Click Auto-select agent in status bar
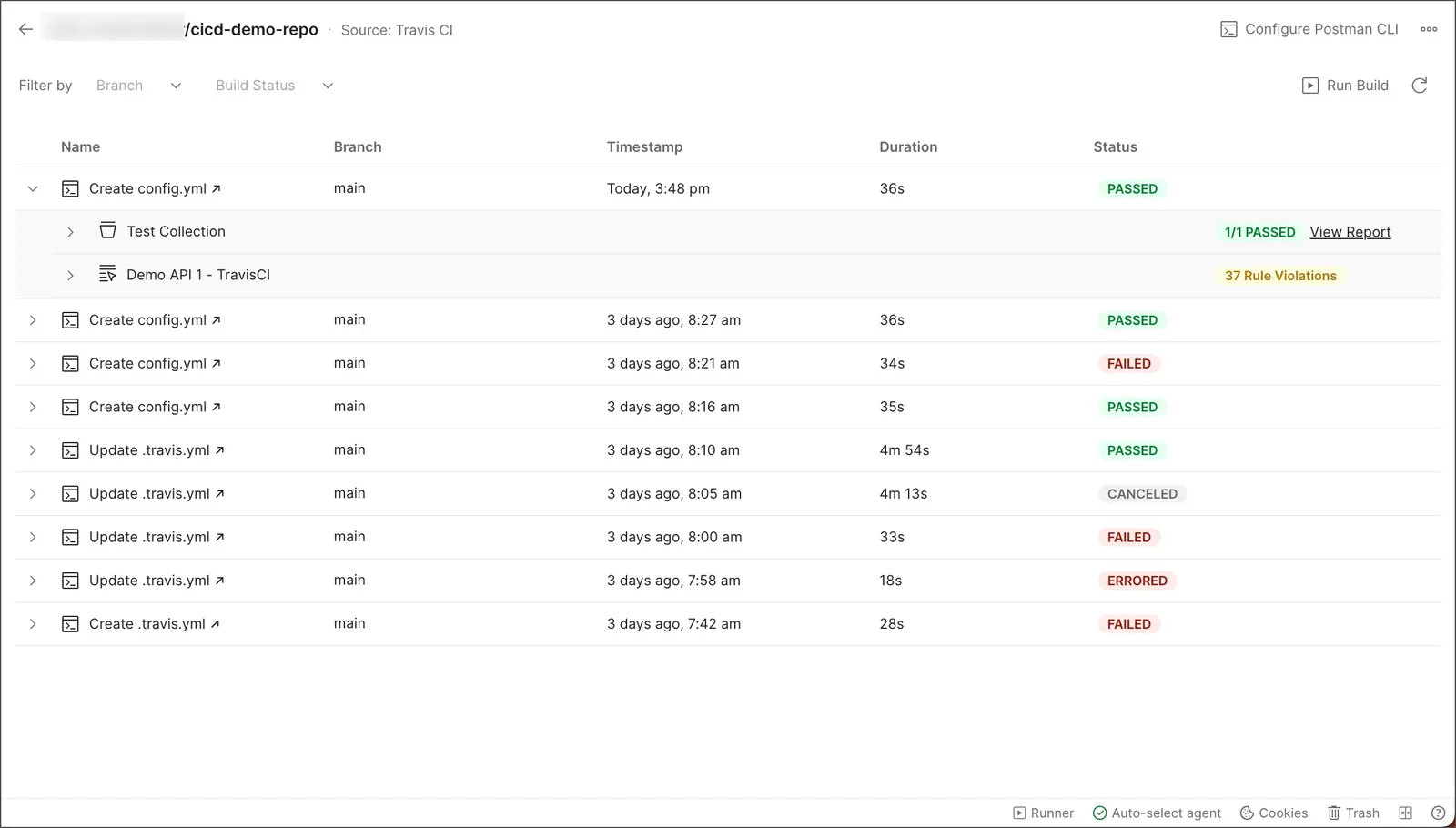The image size is (1456, 828). click(x=1158, y=813)
